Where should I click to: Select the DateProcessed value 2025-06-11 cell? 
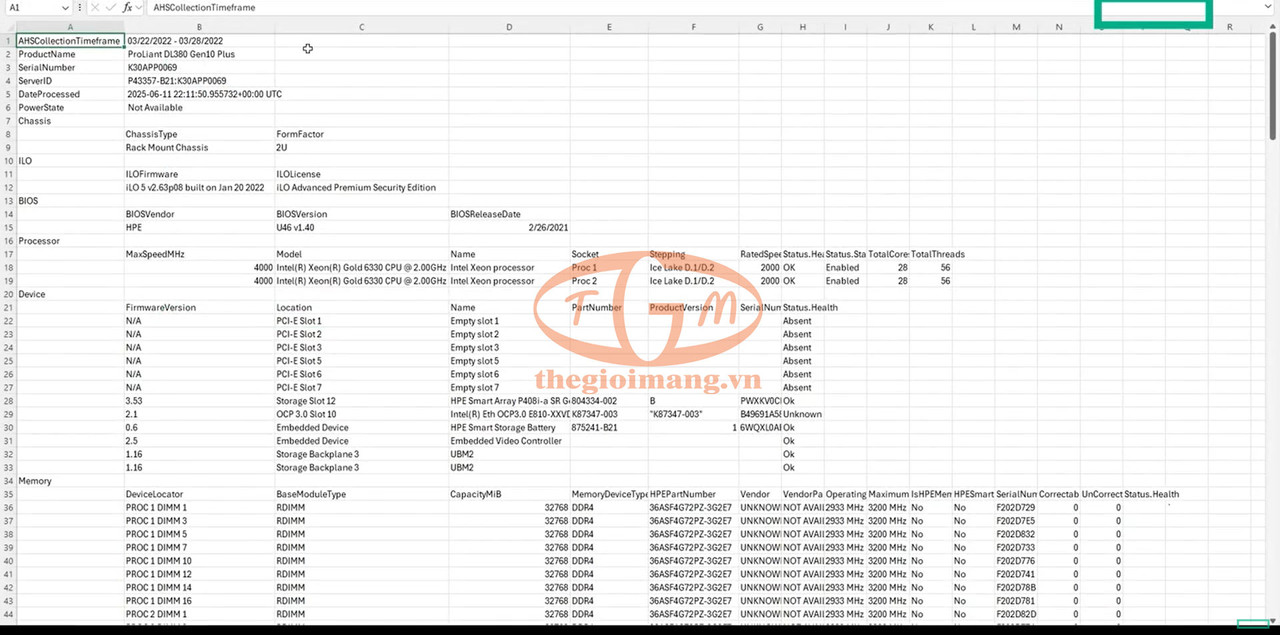tap(199, 94)
